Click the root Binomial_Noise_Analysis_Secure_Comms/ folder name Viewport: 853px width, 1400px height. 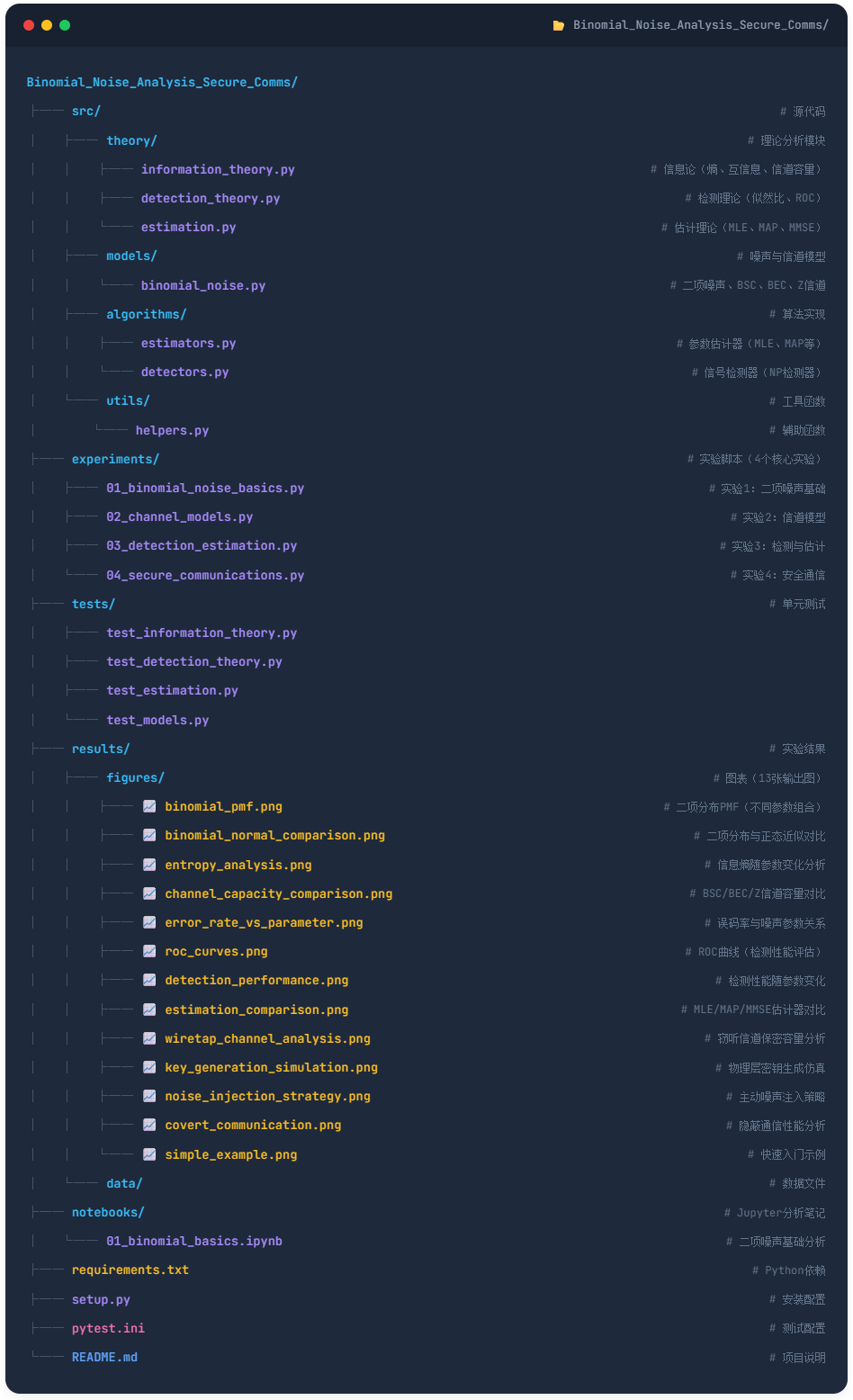coord(162,83)
